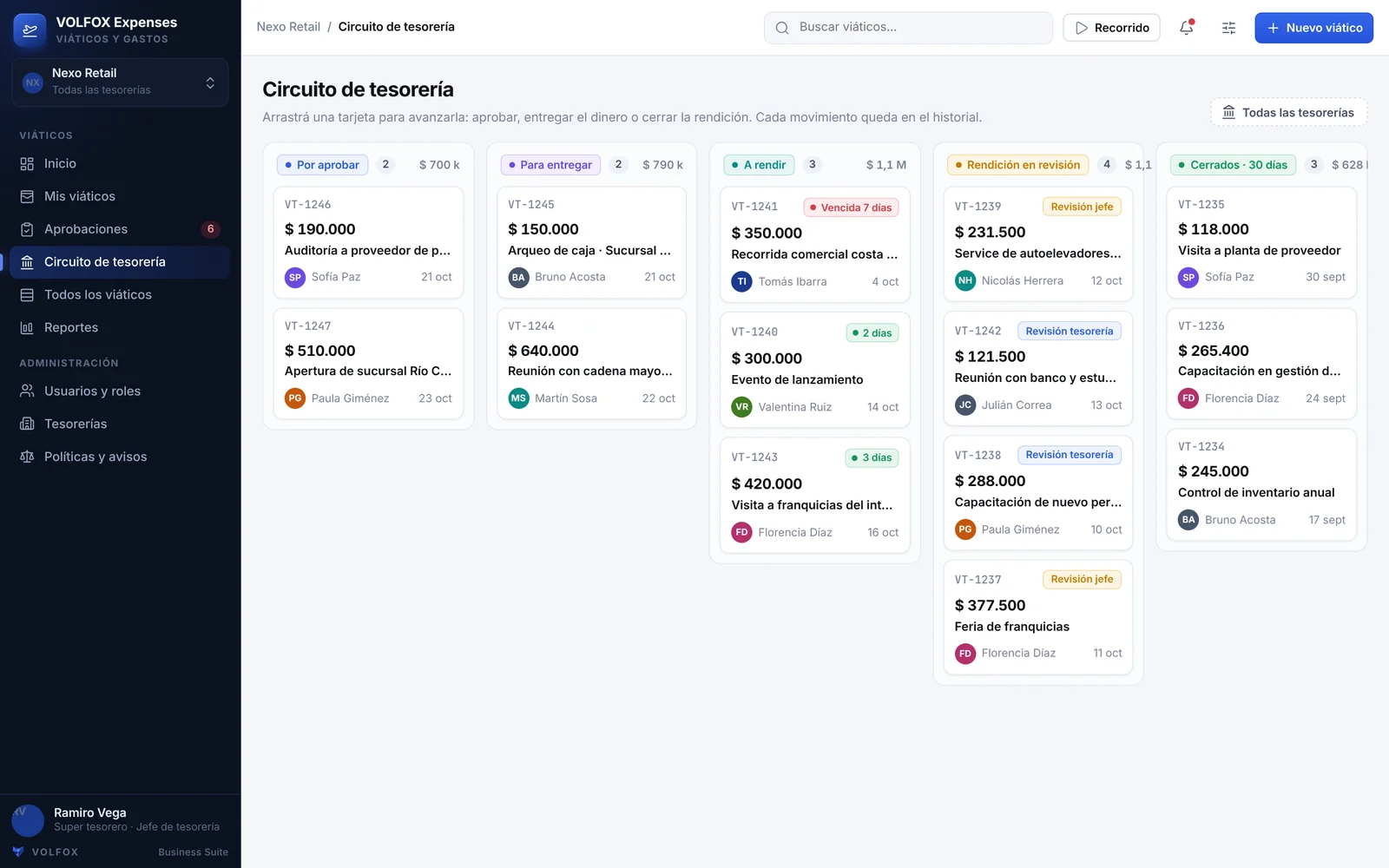Go to Circuito de tesorería menu item
This screenshot has height=868, width=1389.
(x=120, y=262)
